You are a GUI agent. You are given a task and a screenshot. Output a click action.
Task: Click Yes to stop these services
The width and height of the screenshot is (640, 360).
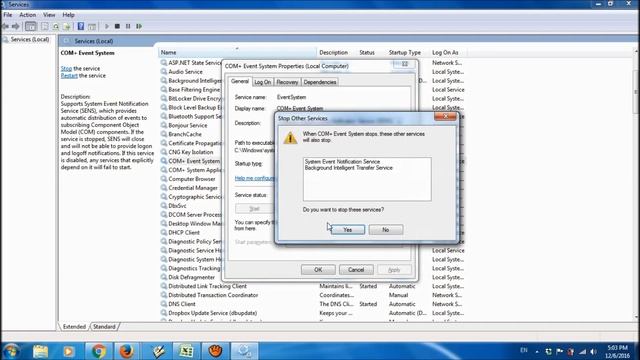[347, 230]
